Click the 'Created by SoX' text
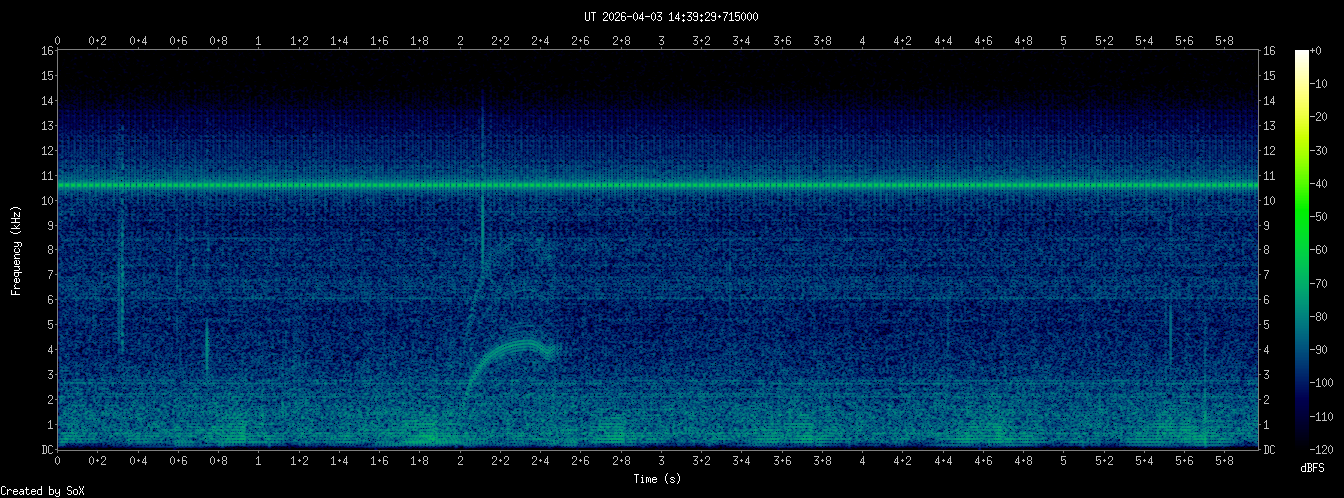 click(x=42, y=490)
